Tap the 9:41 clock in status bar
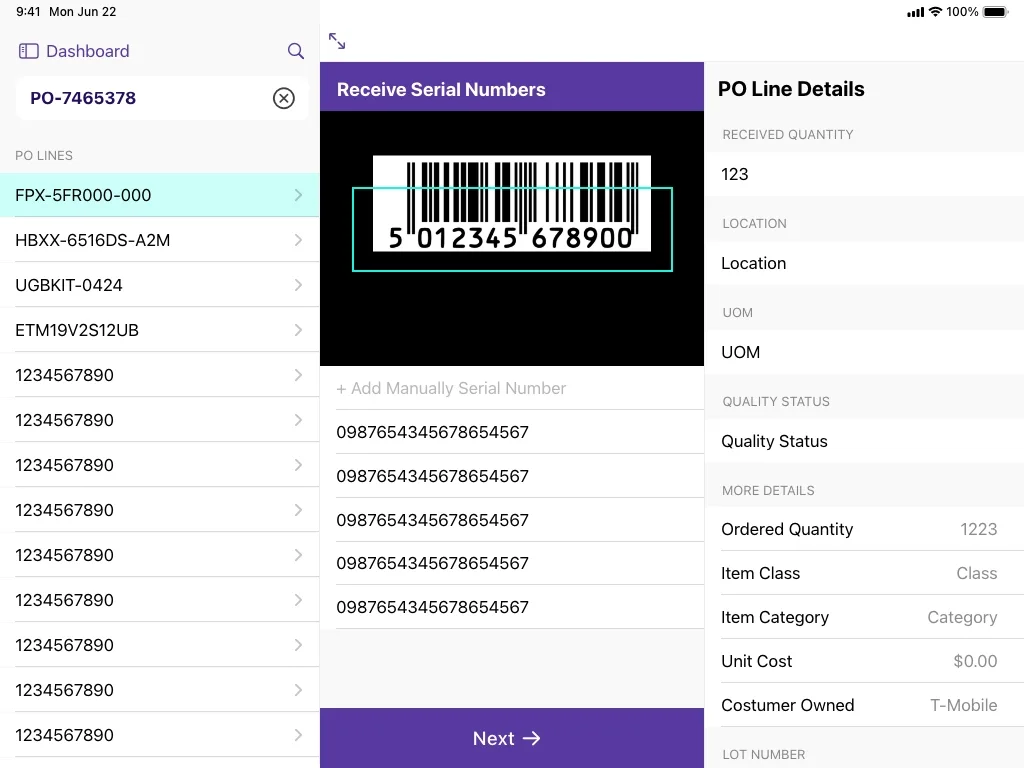Screen dimensions: 1024x768 point(28,12)
